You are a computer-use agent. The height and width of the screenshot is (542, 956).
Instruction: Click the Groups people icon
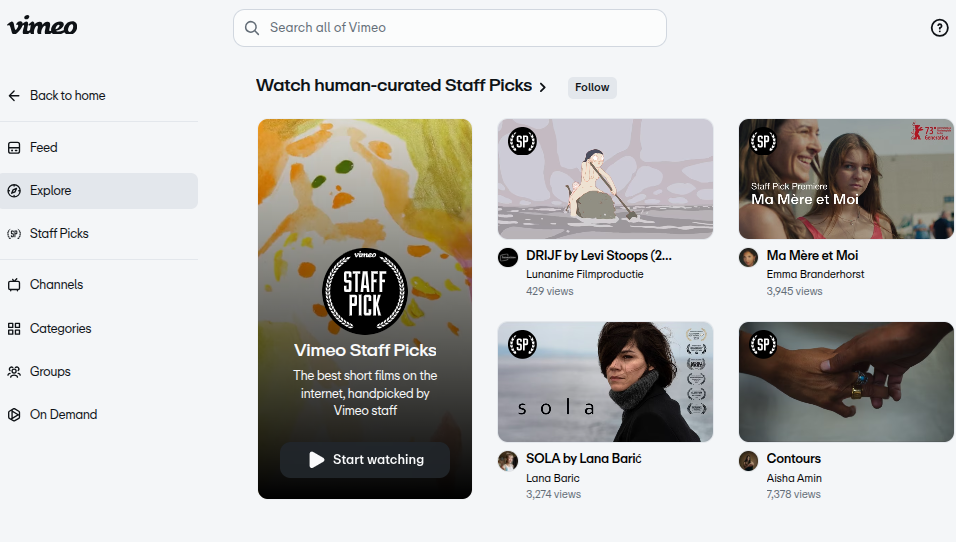14,372
